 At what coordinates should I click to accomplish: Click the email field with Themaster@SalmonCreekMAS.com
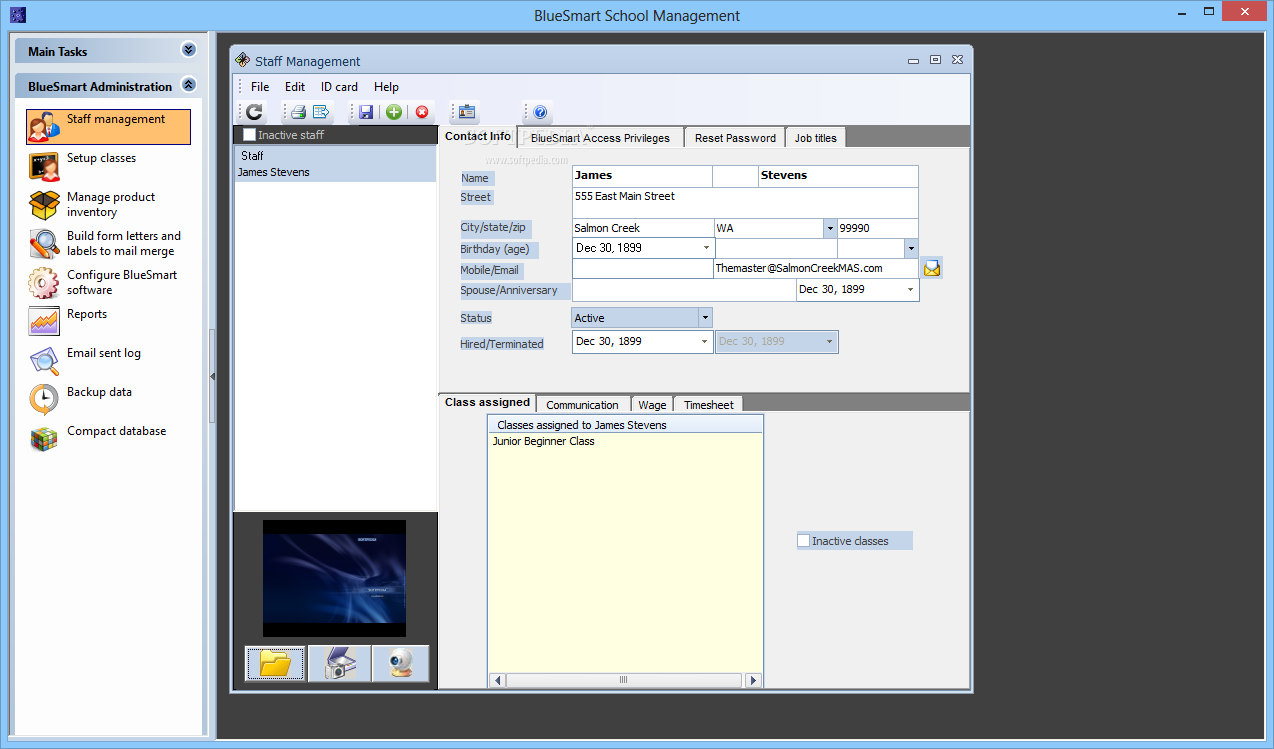click(x=816, y=269)
